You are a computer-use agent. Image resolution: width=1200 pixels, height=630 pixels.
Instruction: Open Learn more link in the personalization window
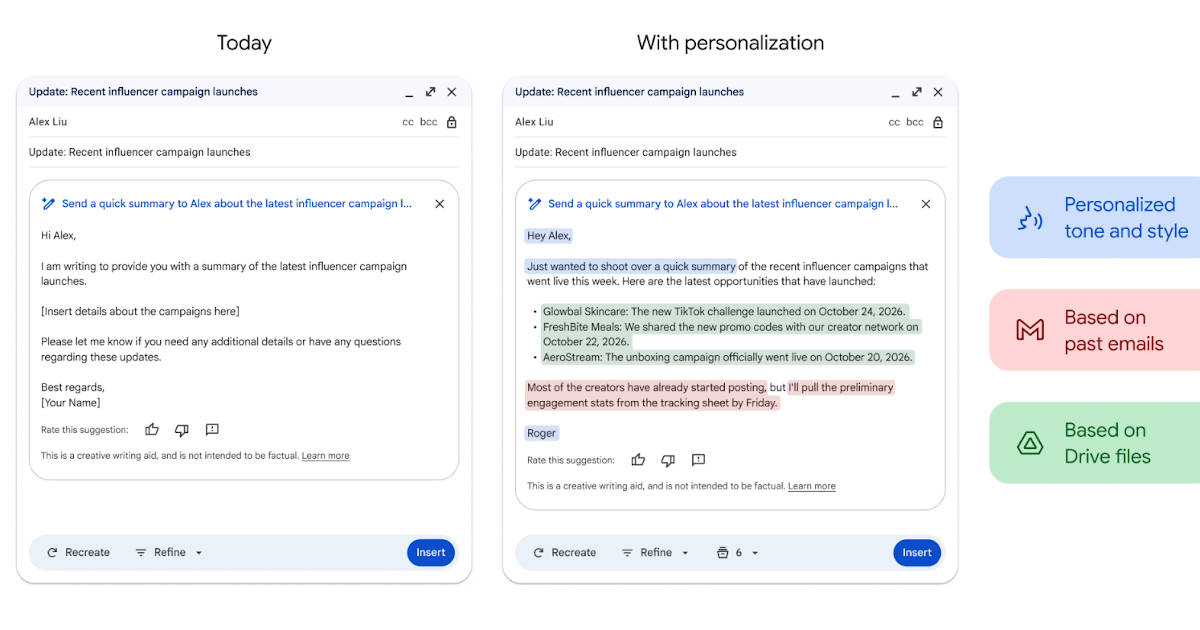812,487
